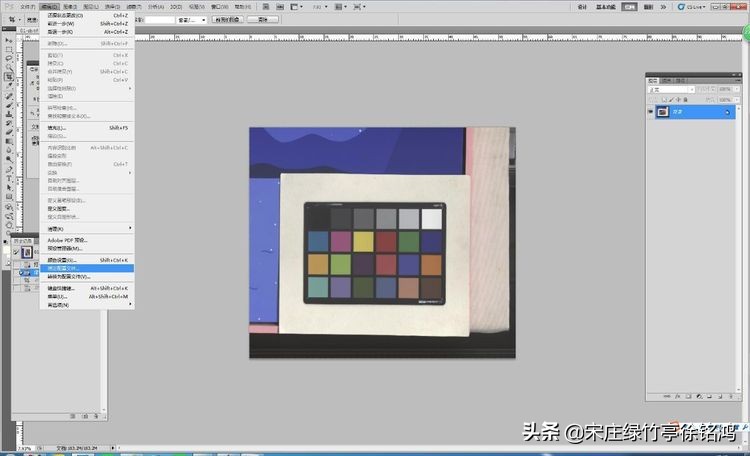Toggle the history brush source box beside snapshot
The height and width of the screenshot is (456, 750).
(16, 252)
